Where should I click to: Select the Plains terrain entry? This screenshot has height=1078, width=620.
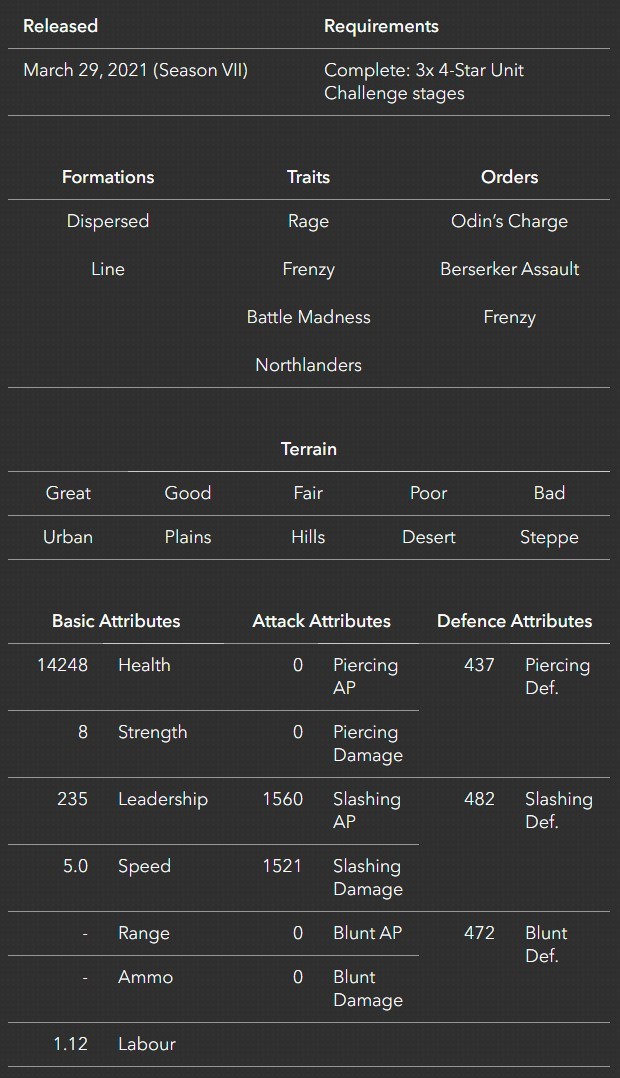pyautogui.click(x=188, y=537)
